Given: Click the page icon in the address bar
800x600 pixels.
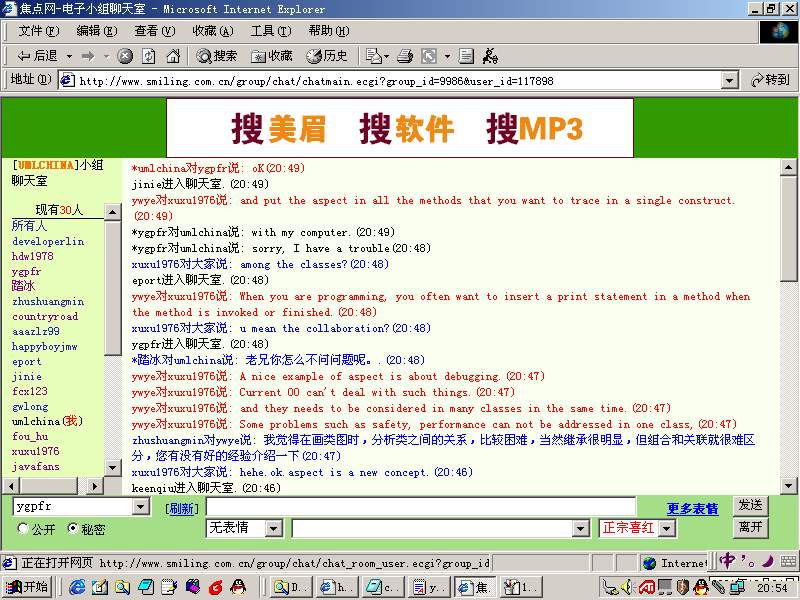Looking at the screenshot, I should point(67,80).
